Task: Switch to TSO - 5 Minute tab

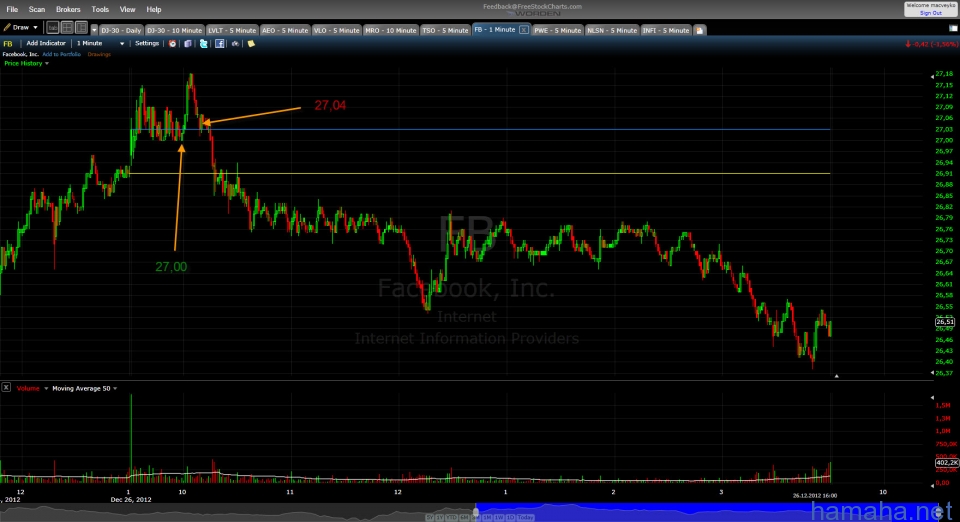Action: coord(445,30)
